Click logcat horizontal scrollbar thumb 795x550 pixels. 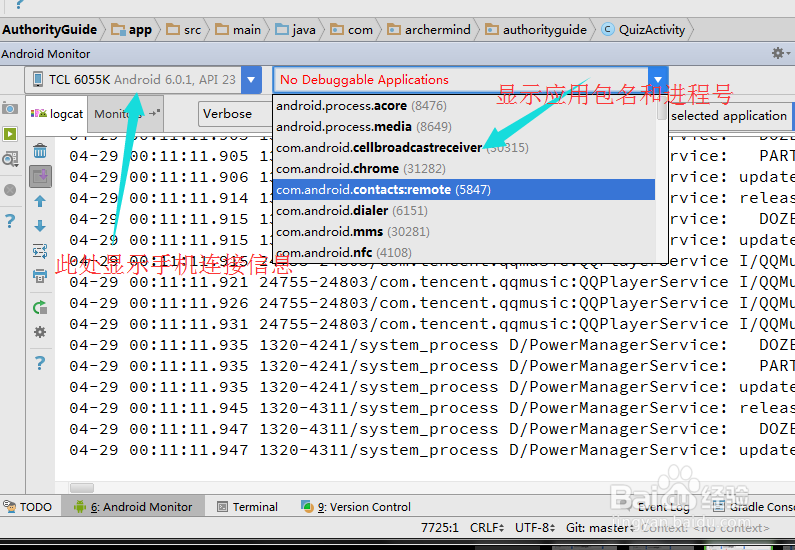pos(82,488)
